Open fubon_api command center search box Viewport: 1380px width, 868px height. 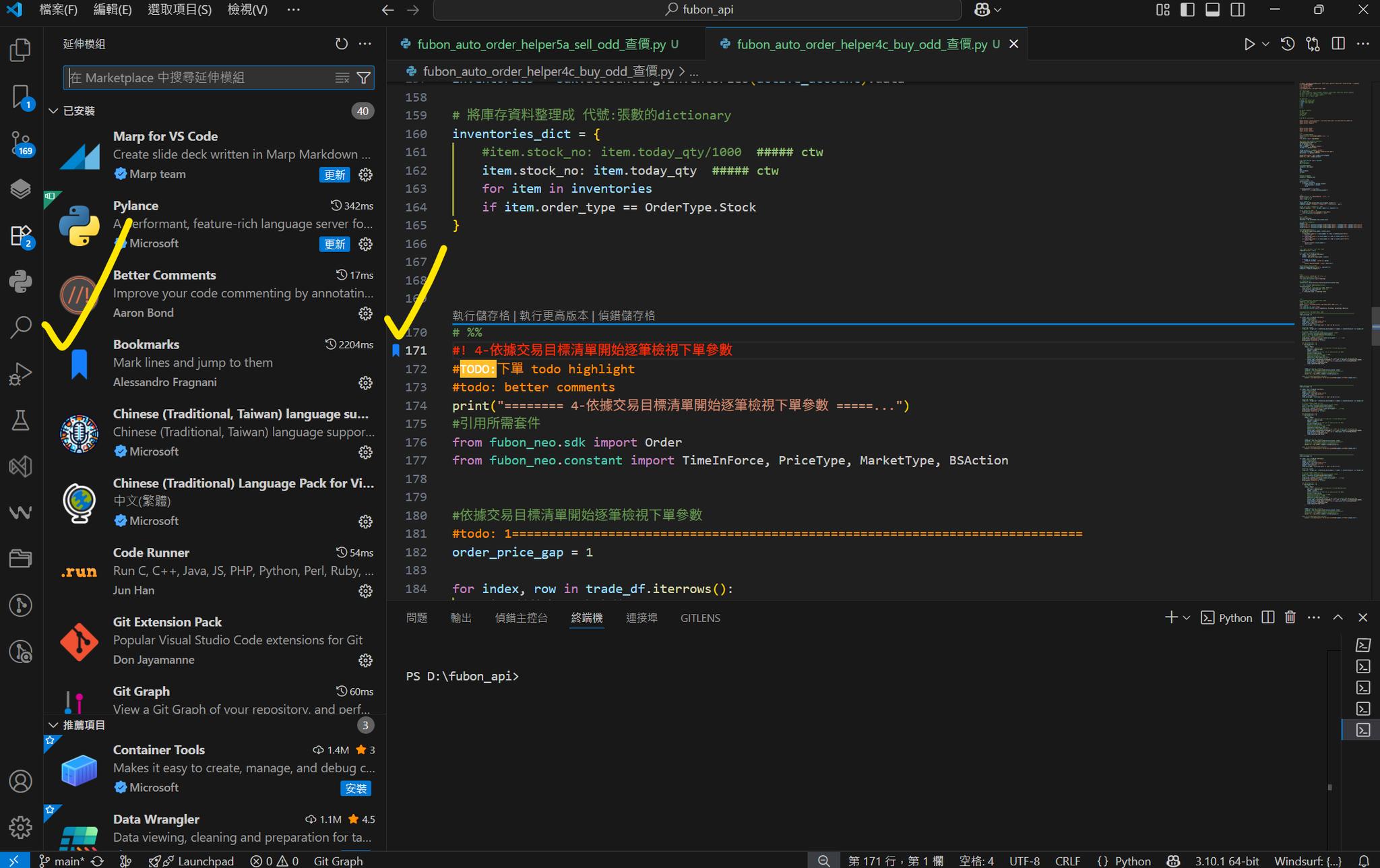[x=697, y=9]
